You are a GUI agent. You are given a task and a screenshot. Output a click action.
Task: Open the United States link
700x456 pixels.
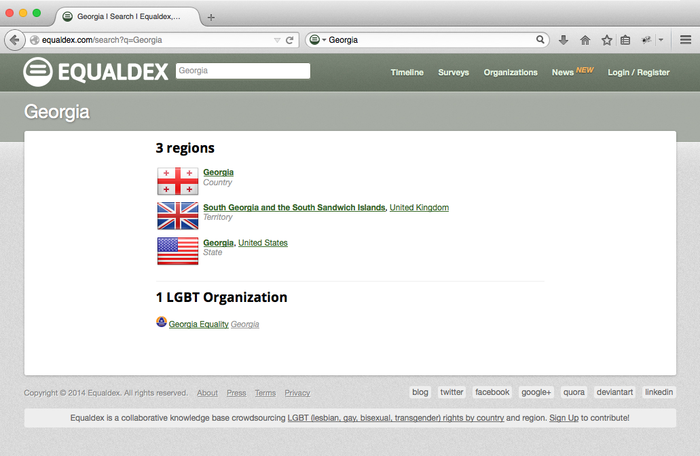262,243
